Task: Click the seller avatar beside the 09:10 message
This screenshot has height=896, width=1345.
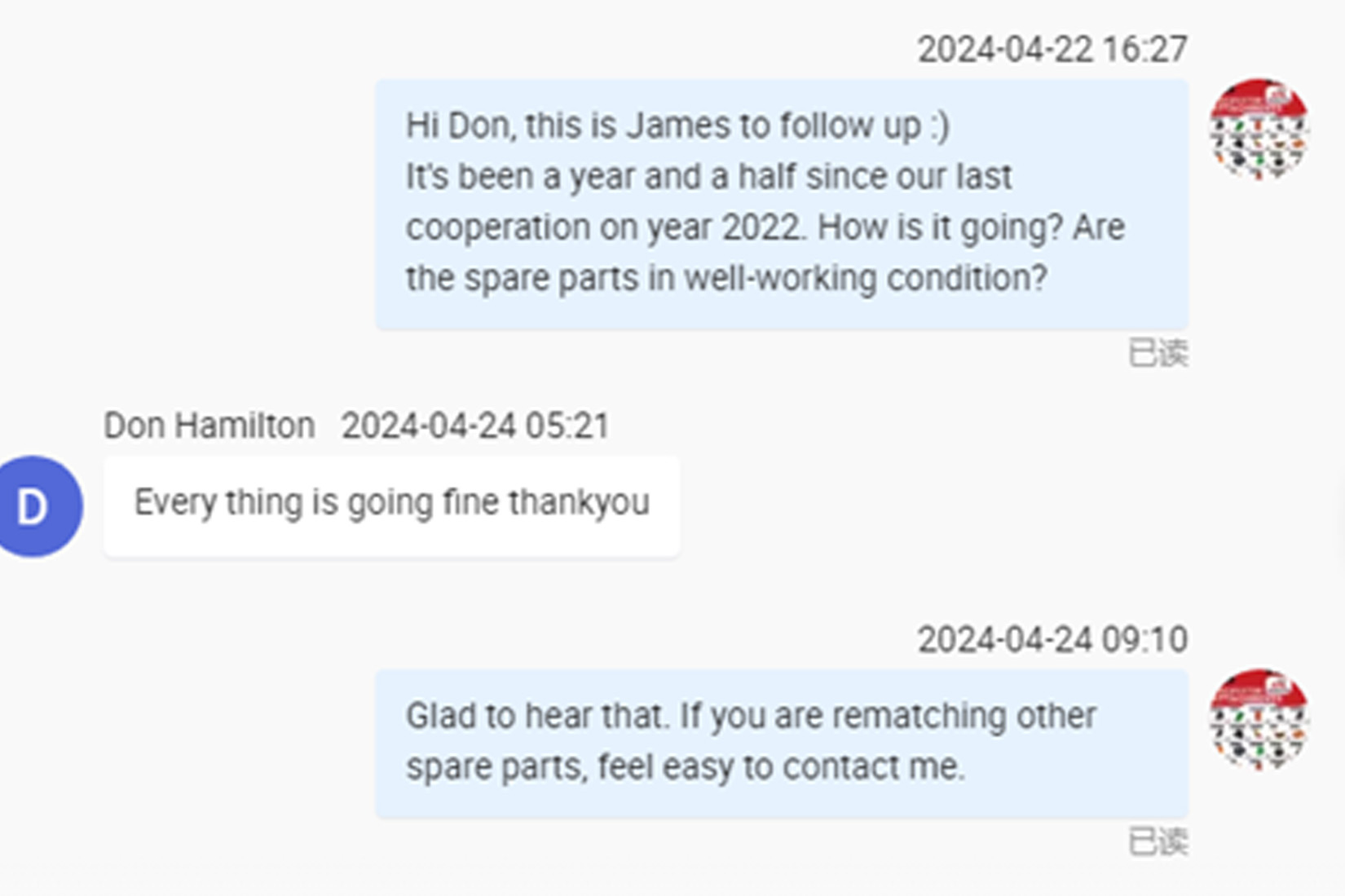Action: 1259,719
